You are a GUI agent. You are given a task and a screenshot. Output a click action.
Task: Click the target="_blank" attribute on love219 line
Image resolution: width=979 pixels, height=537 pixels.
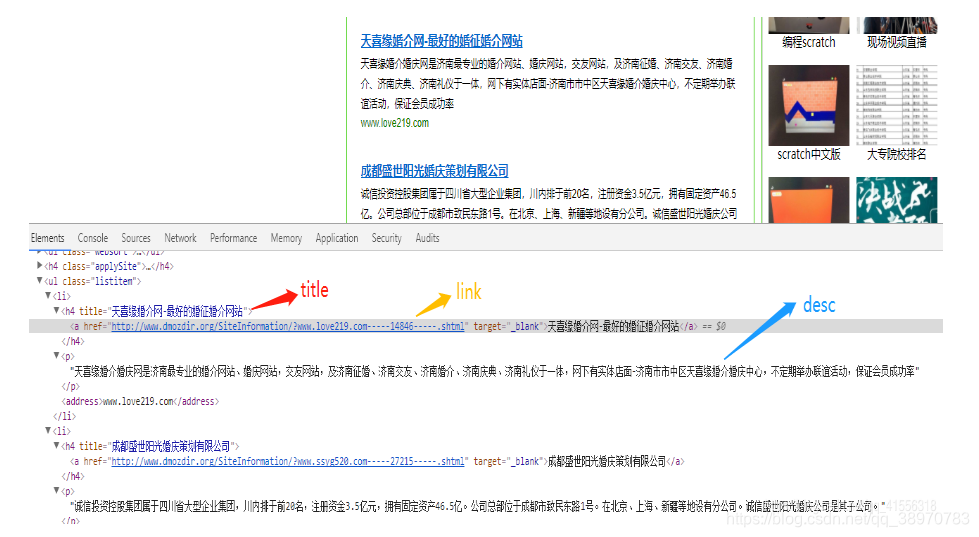pyautogui.click(x=506, y=327)
